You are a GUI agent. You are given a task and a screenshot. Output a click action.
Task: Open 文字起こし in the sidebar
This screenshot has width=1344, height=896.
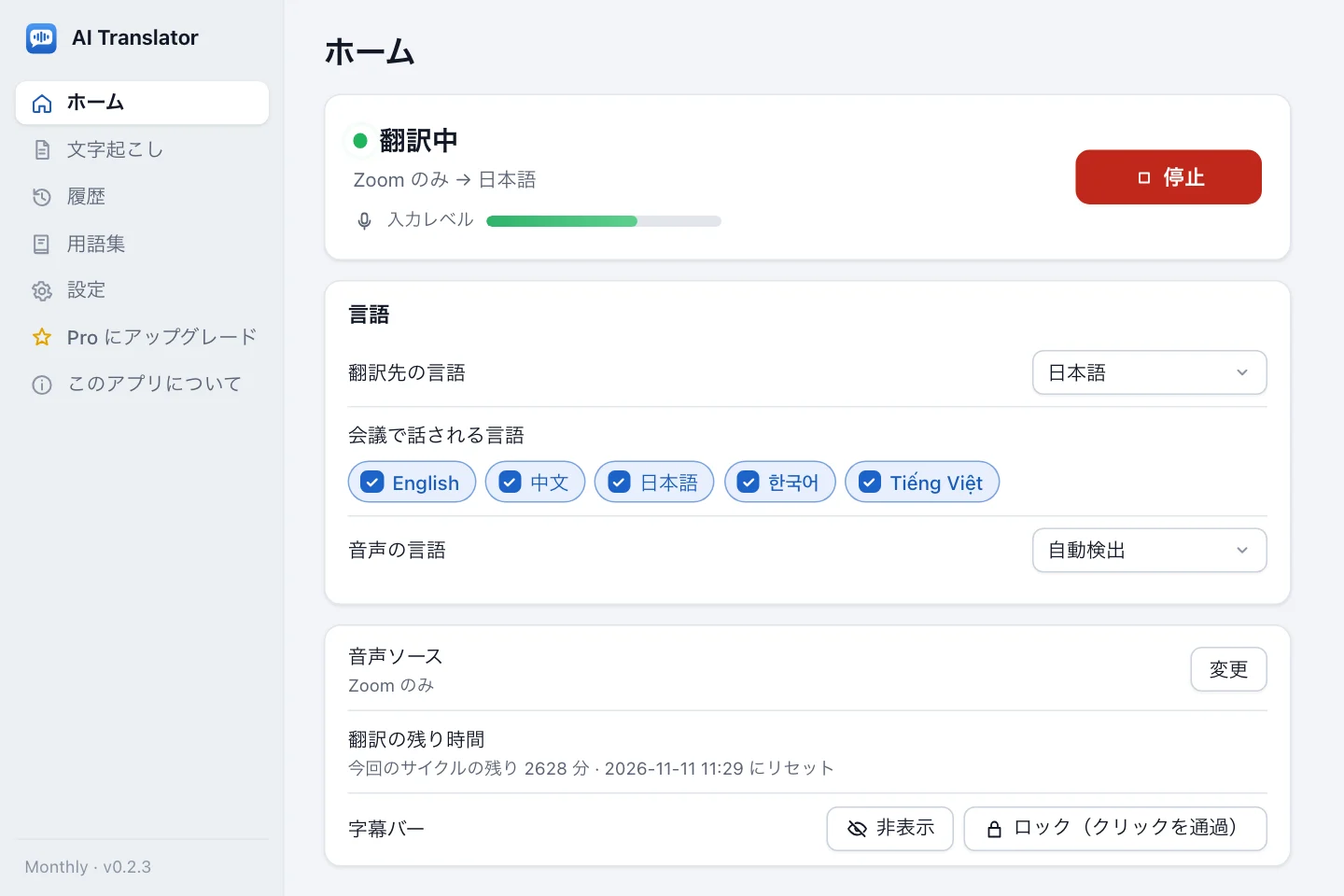(142, 149)
